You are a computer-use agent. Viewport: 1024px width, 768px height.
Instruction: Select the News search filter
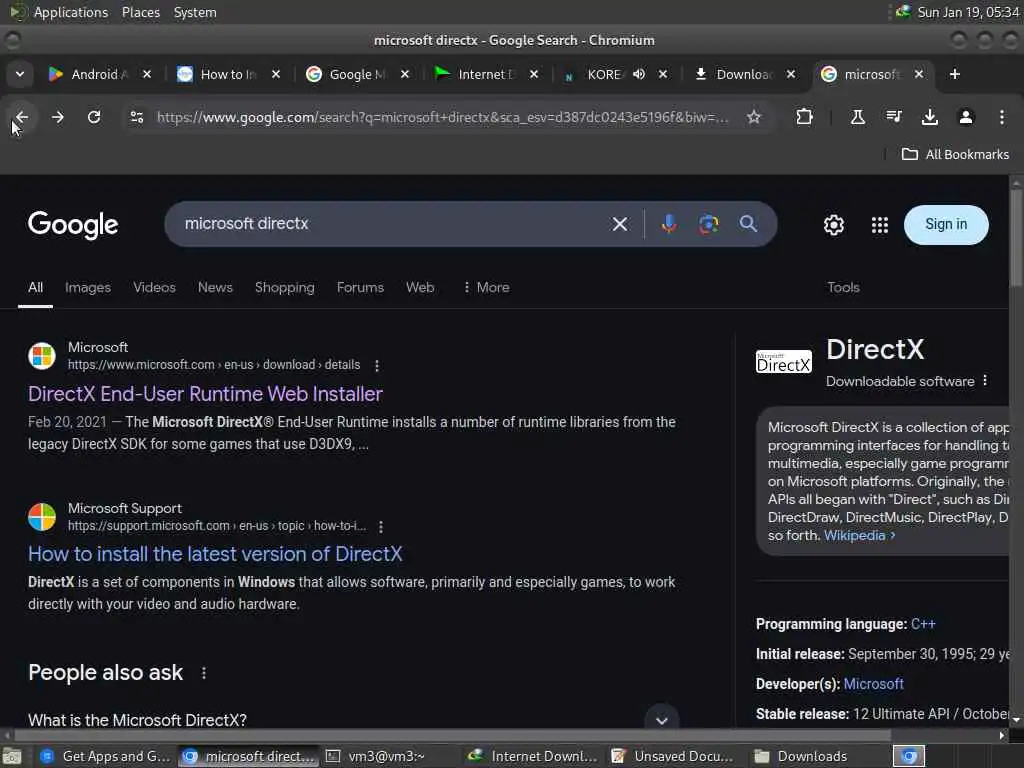[215, 287]
